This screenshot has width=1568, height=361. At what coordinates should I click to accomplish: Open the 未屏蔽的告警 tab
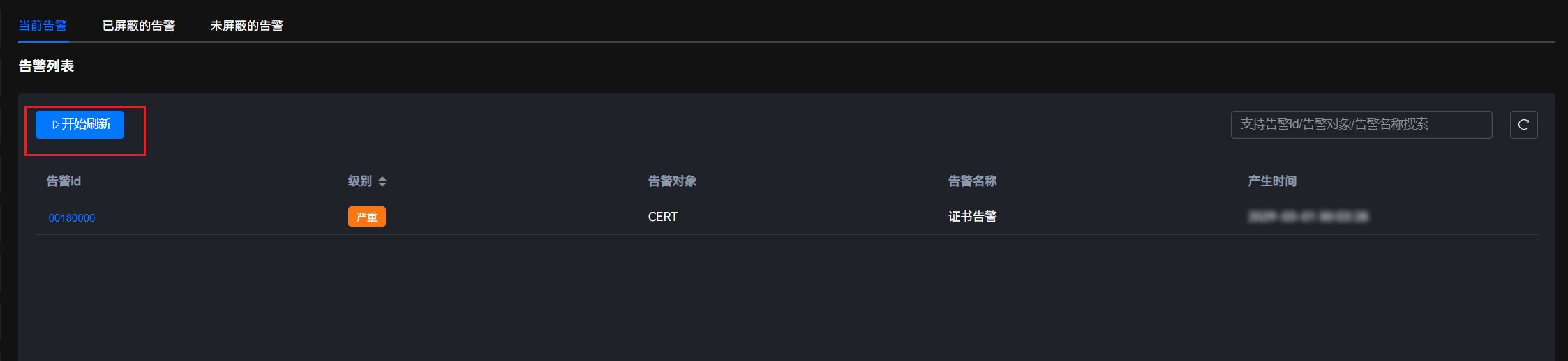(247, 26)
